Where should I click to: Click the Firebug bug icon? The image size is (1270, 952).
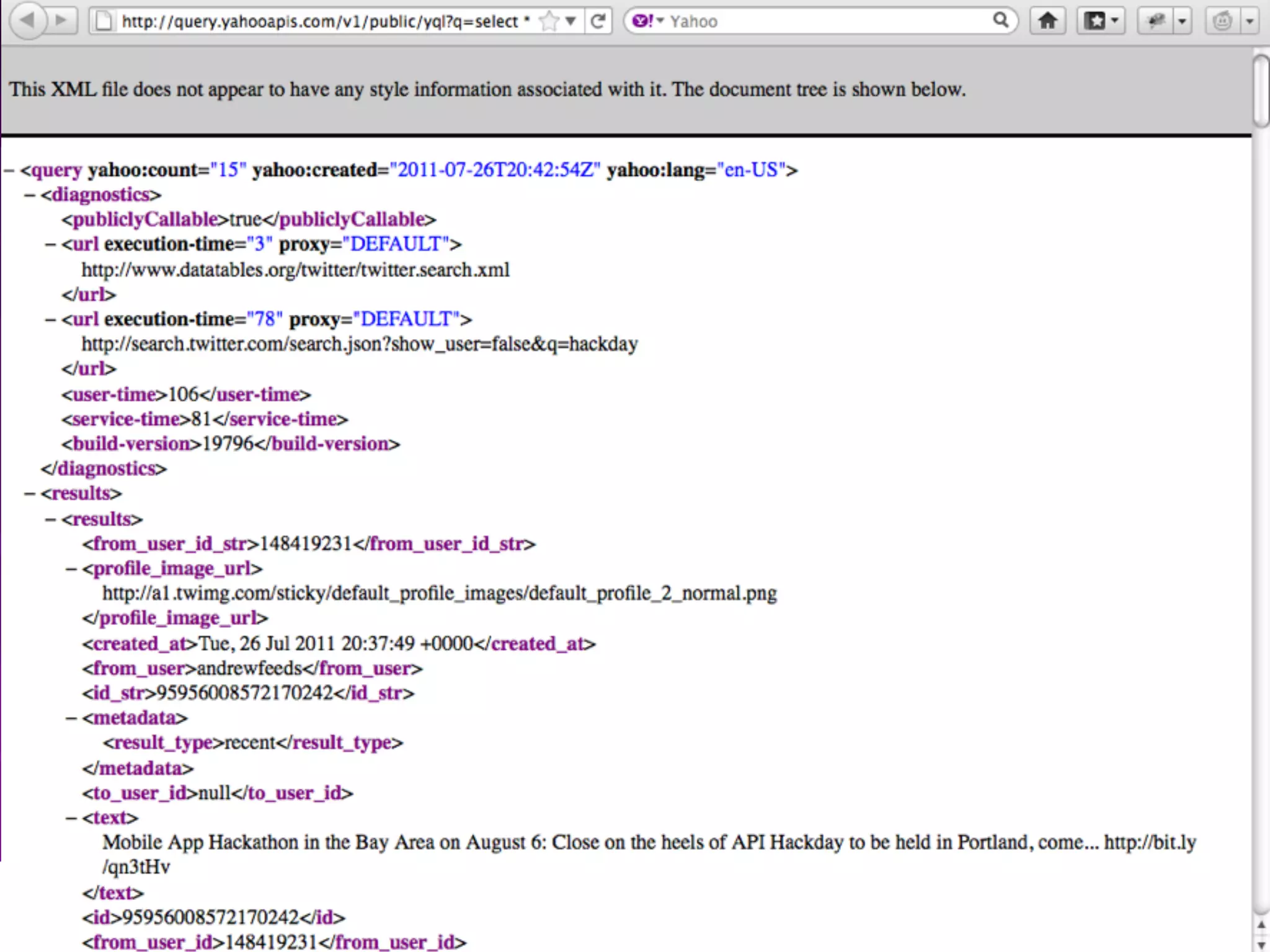(x=1156, y=21)
